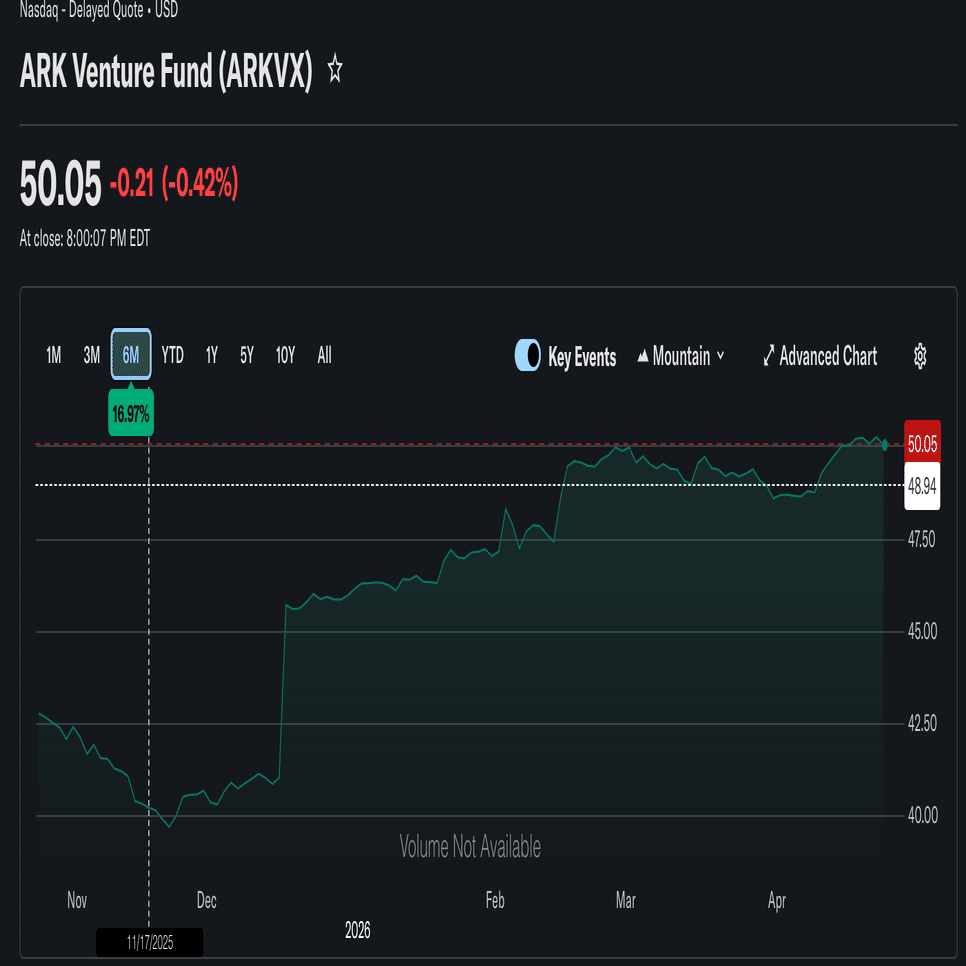Show the All time range
Image resolution: width=966 pixels, height=966 pixels.
click(x=324, y=355)
